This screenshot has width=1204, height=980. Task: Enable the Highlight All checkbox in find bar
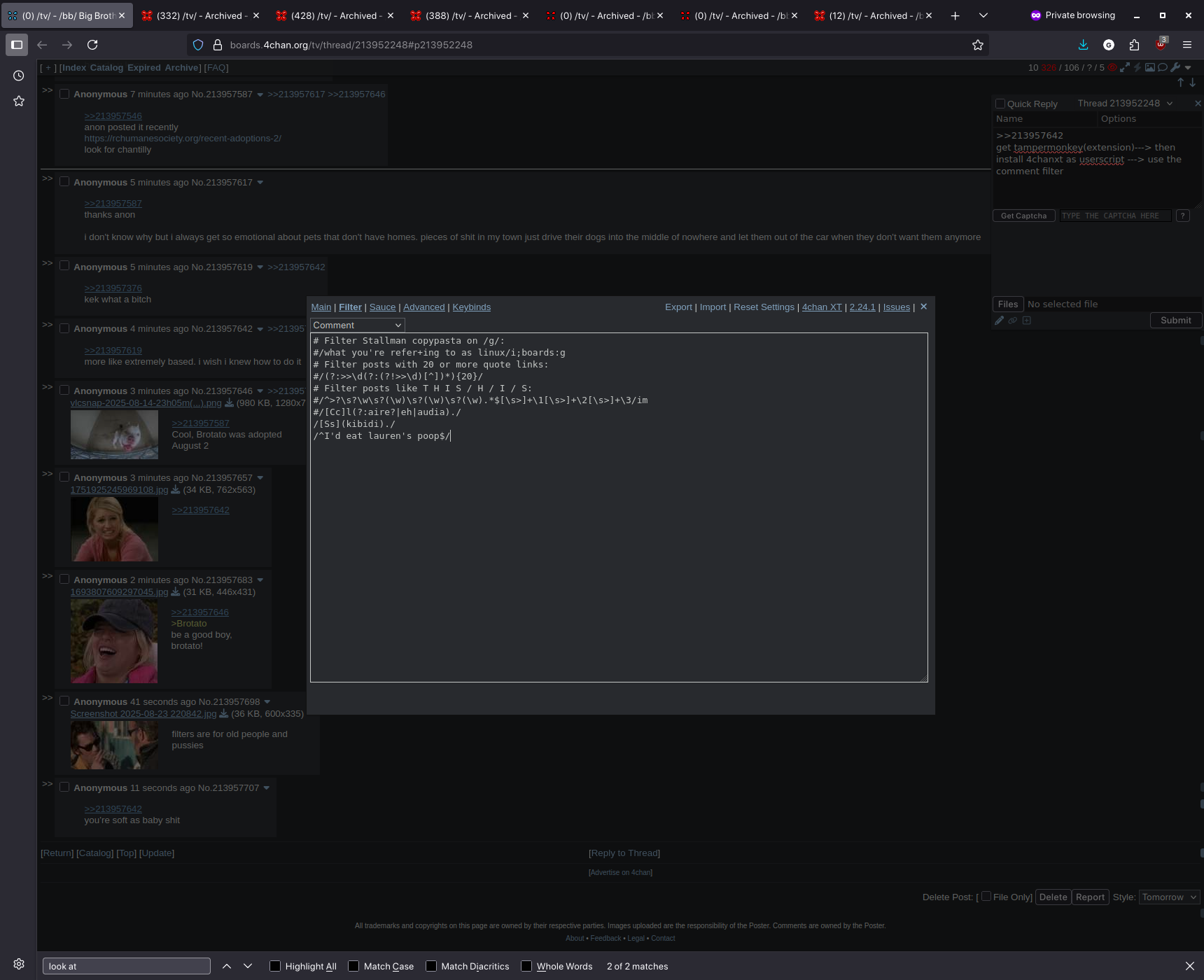pos(275,966)
